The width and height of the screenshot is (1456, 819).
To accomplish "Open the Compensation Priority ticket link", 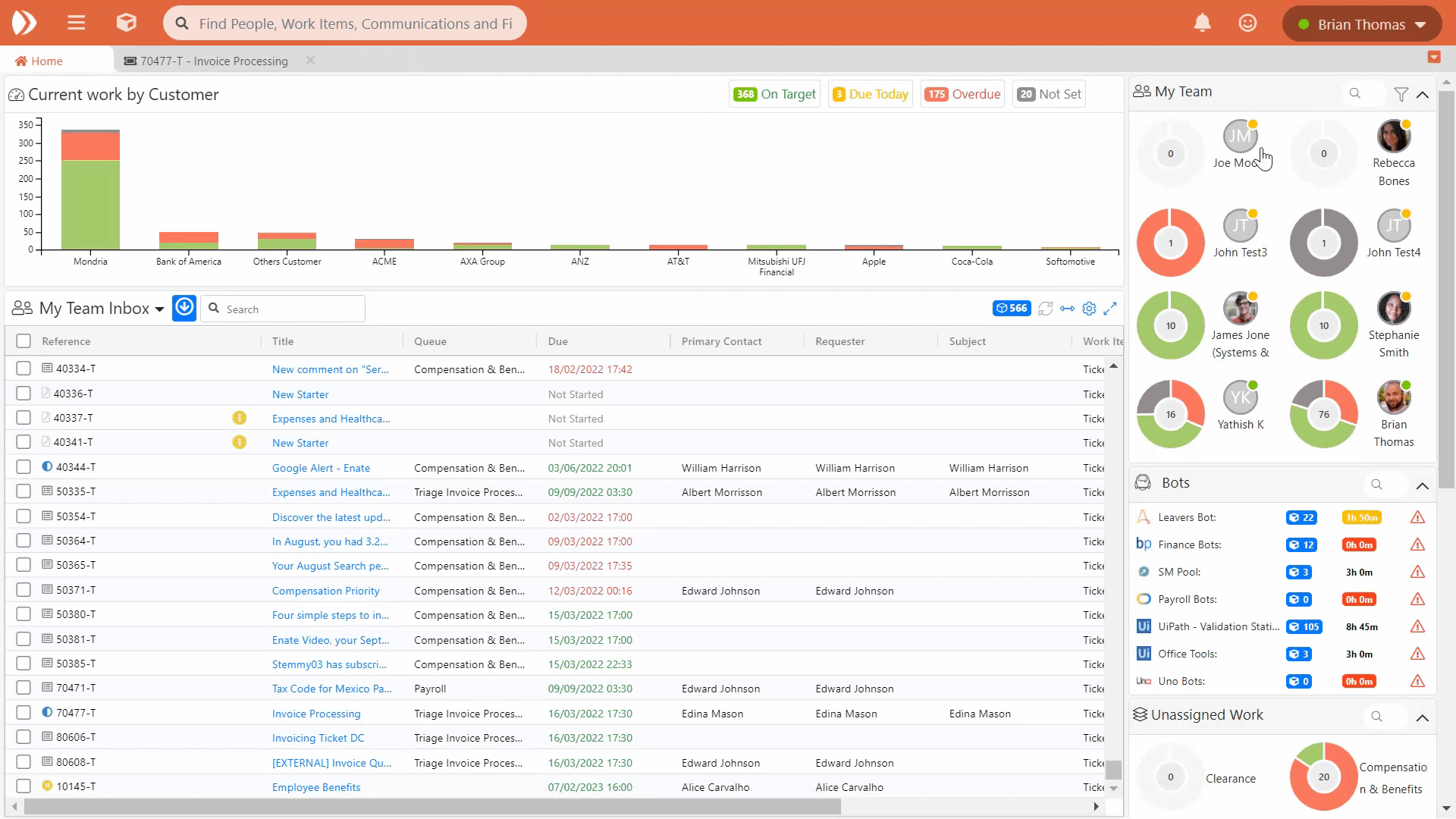I will click(x=325, y=591).
